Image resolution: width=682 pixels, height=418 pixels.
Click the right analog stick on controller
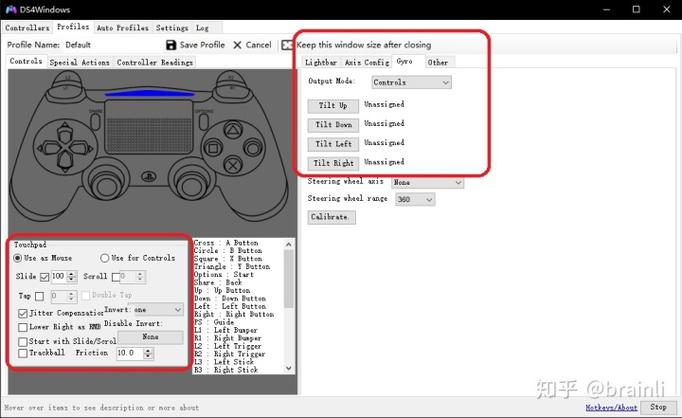191,184
